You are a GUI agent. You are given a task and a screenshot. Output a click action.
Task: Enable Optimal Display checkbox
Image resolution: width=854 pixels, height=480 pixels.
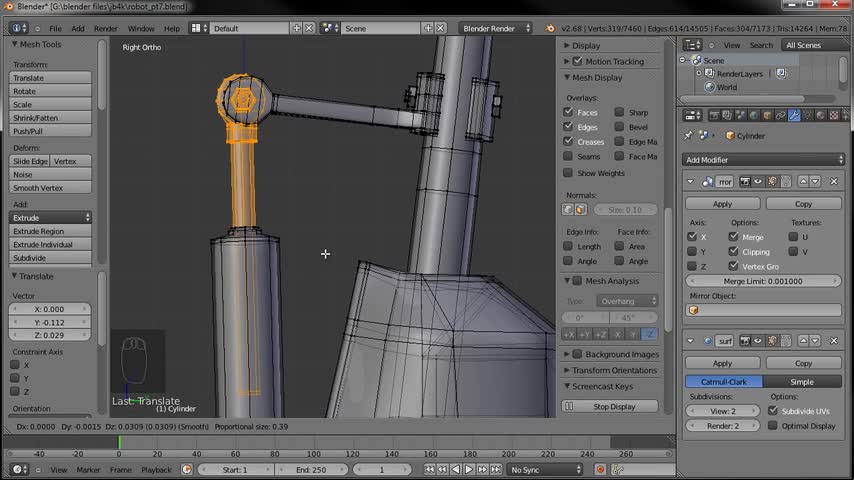773,426
